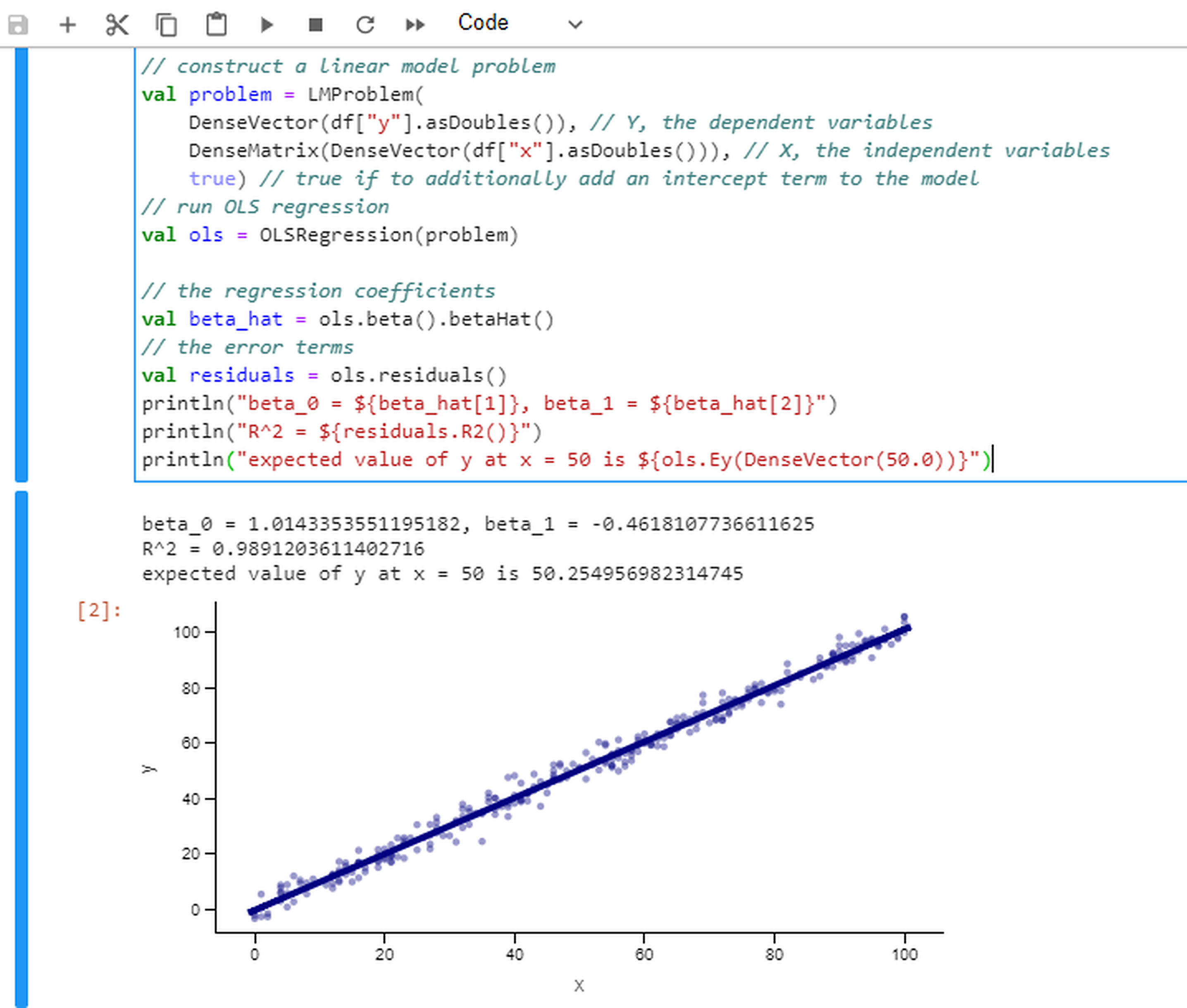Run the selected cell with play icon
This screenshot has height=1008, width=1187.
coord(267,24)
